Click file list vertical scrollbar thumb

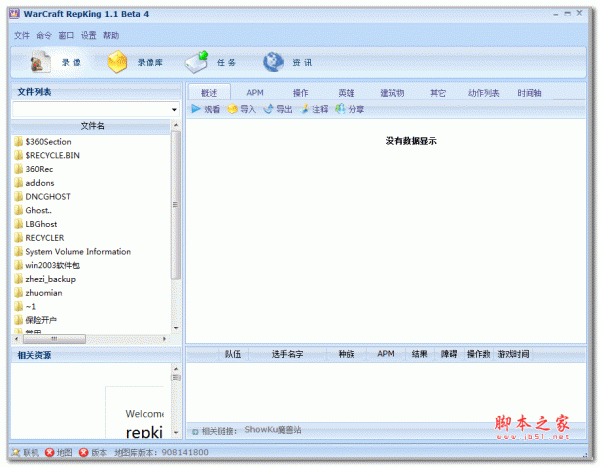click(176, 205)
